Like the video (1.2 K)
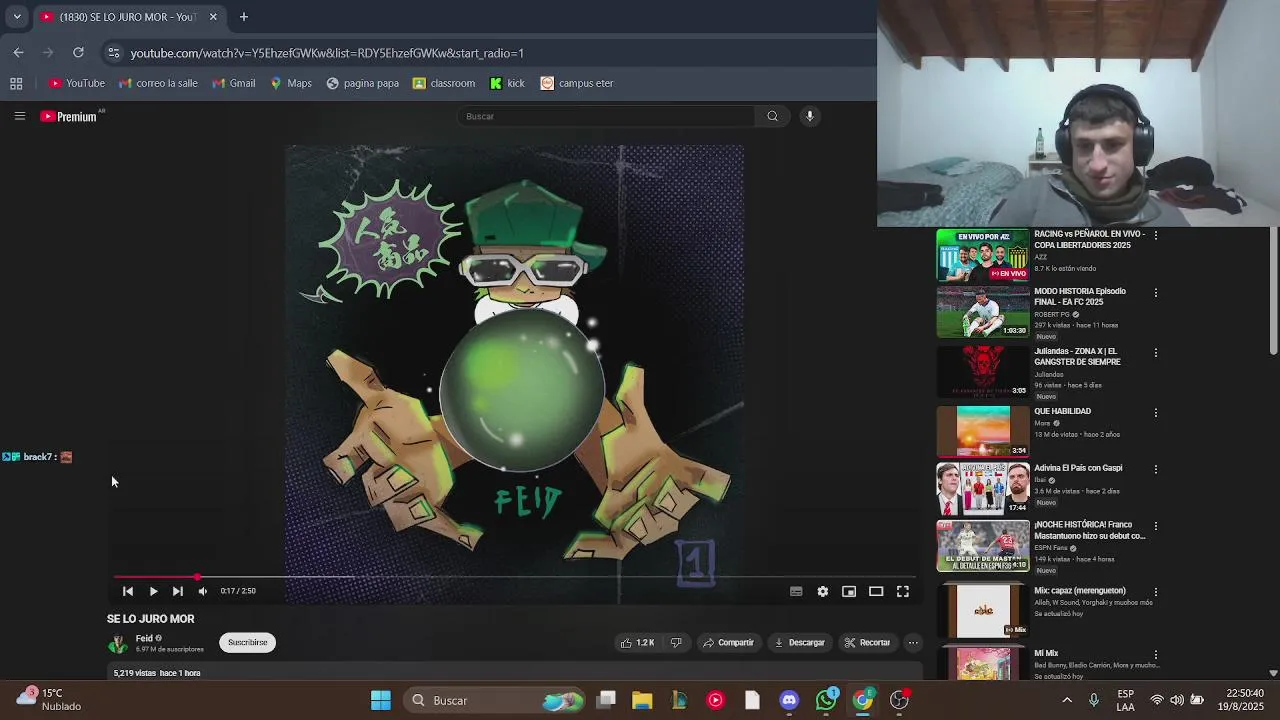 pos(637,643)
